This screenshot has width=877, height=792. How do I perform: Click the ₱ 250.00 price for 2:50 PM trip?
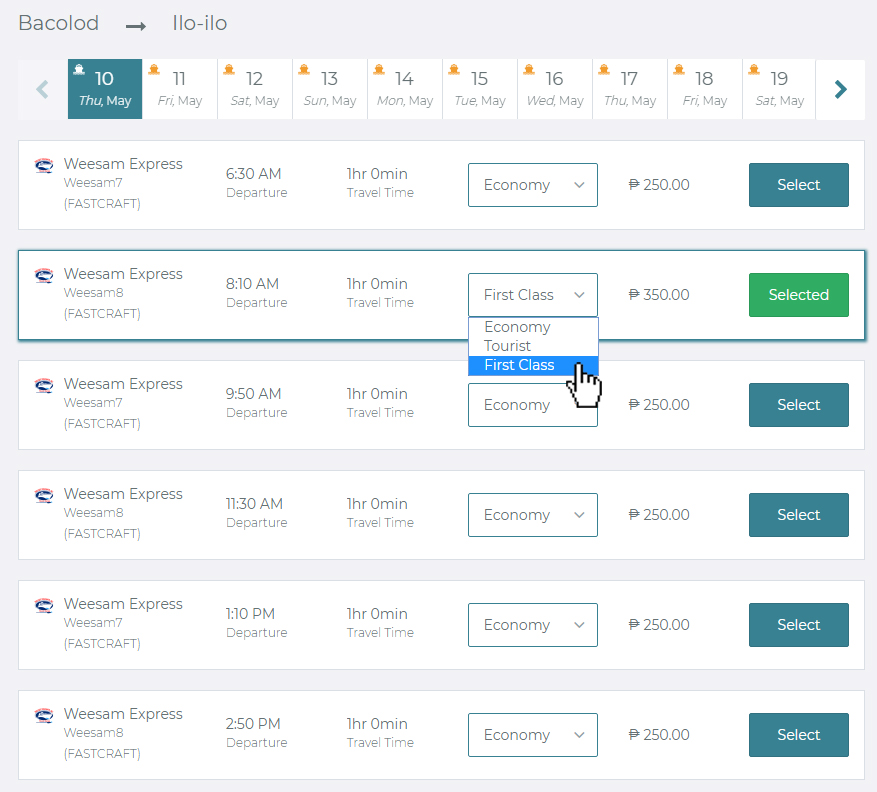click(659, 735)
